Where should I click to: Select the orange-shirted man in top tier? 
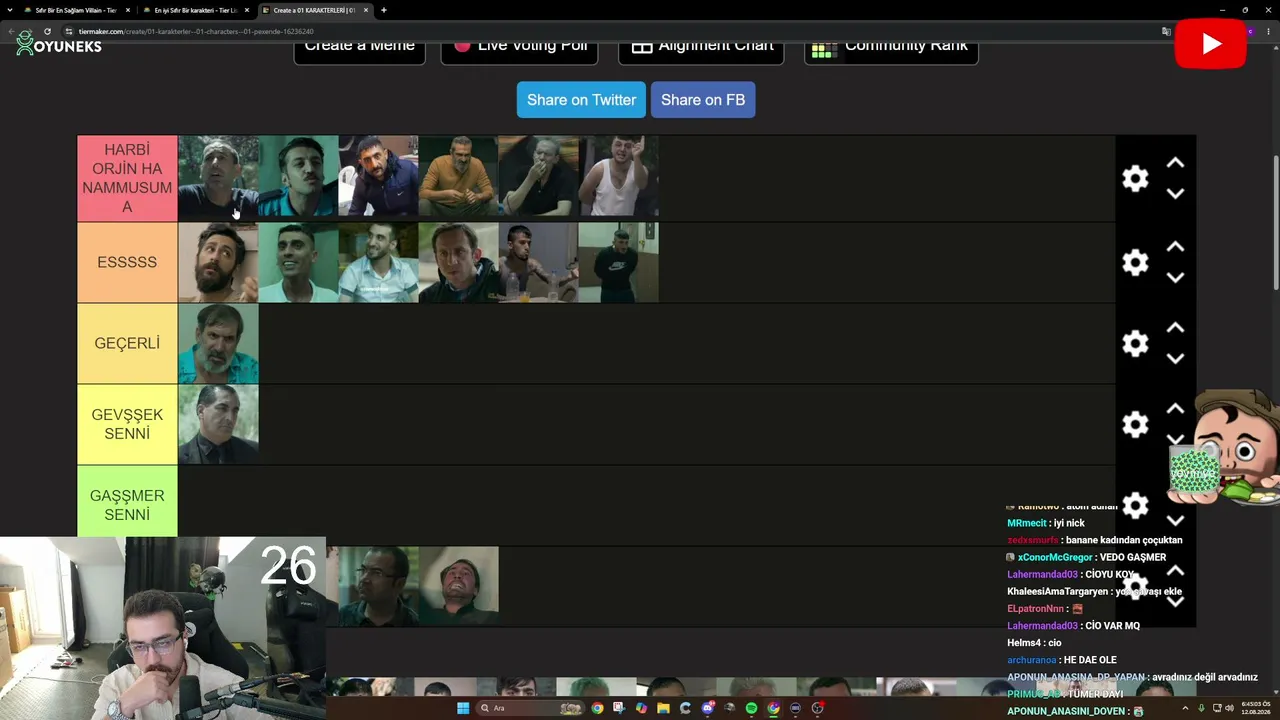click(458, 176)
